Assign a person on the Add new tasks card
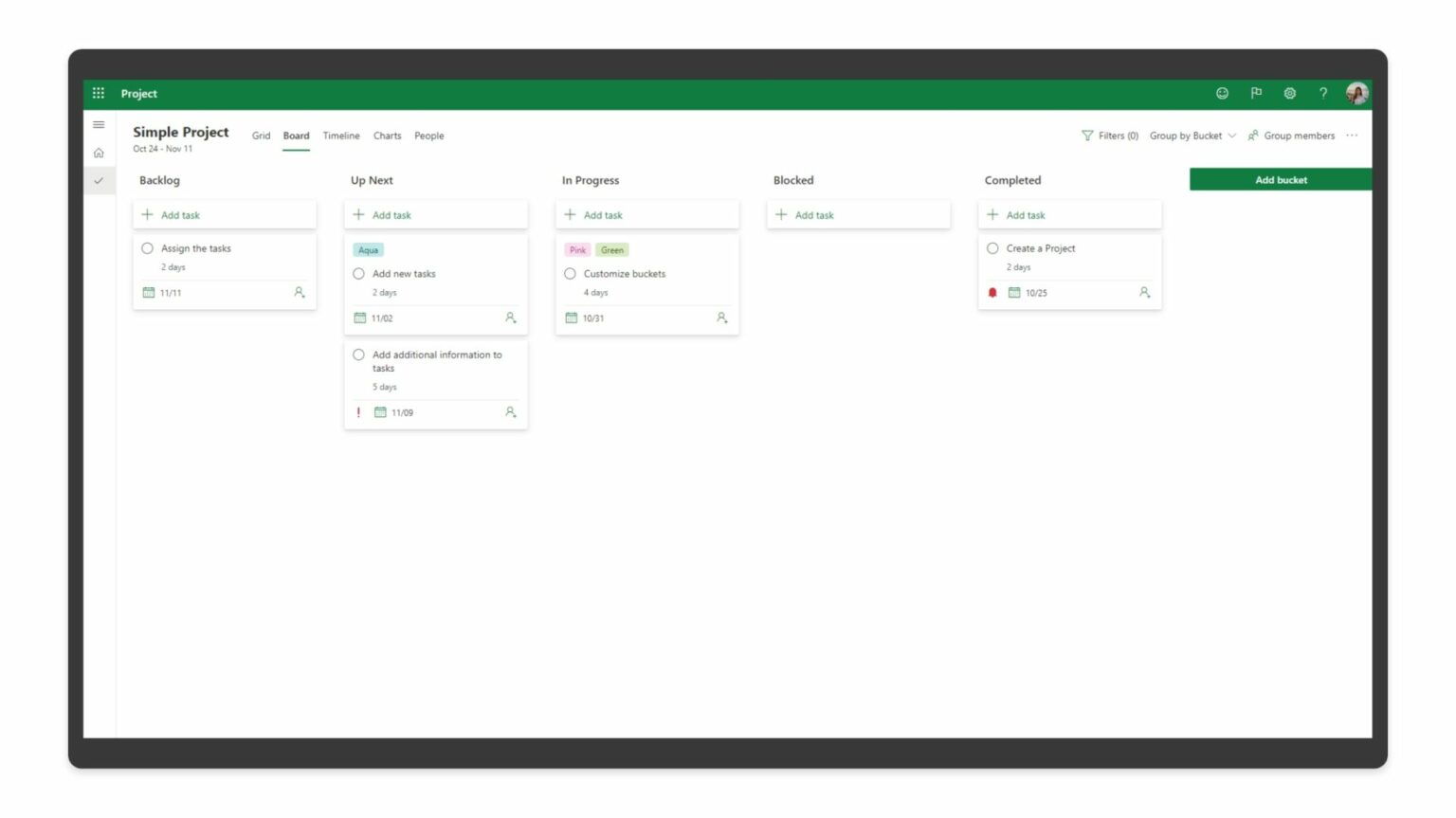The width and height of the screenshot is (1456, 818). point(511,318)
